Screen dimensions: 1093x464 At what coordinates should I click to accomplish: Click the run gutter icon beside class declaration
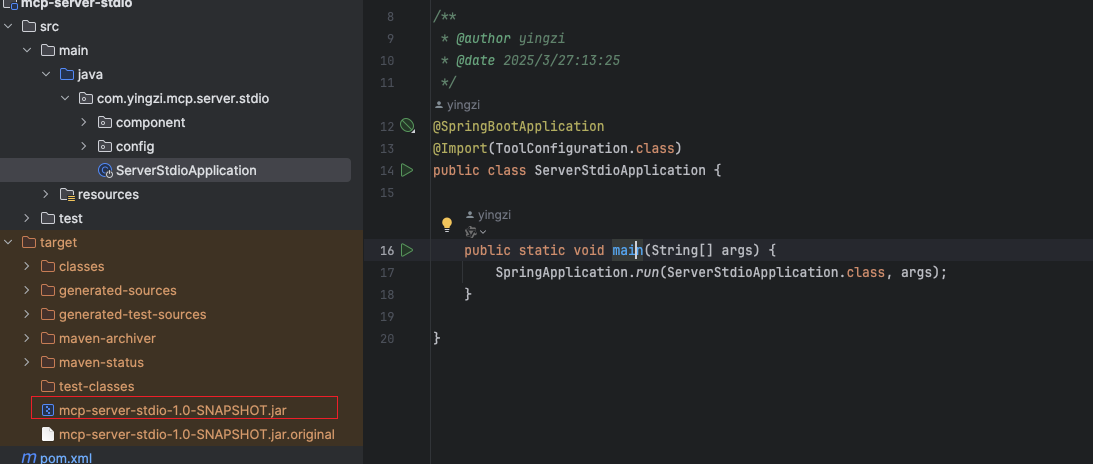[407, 170]
